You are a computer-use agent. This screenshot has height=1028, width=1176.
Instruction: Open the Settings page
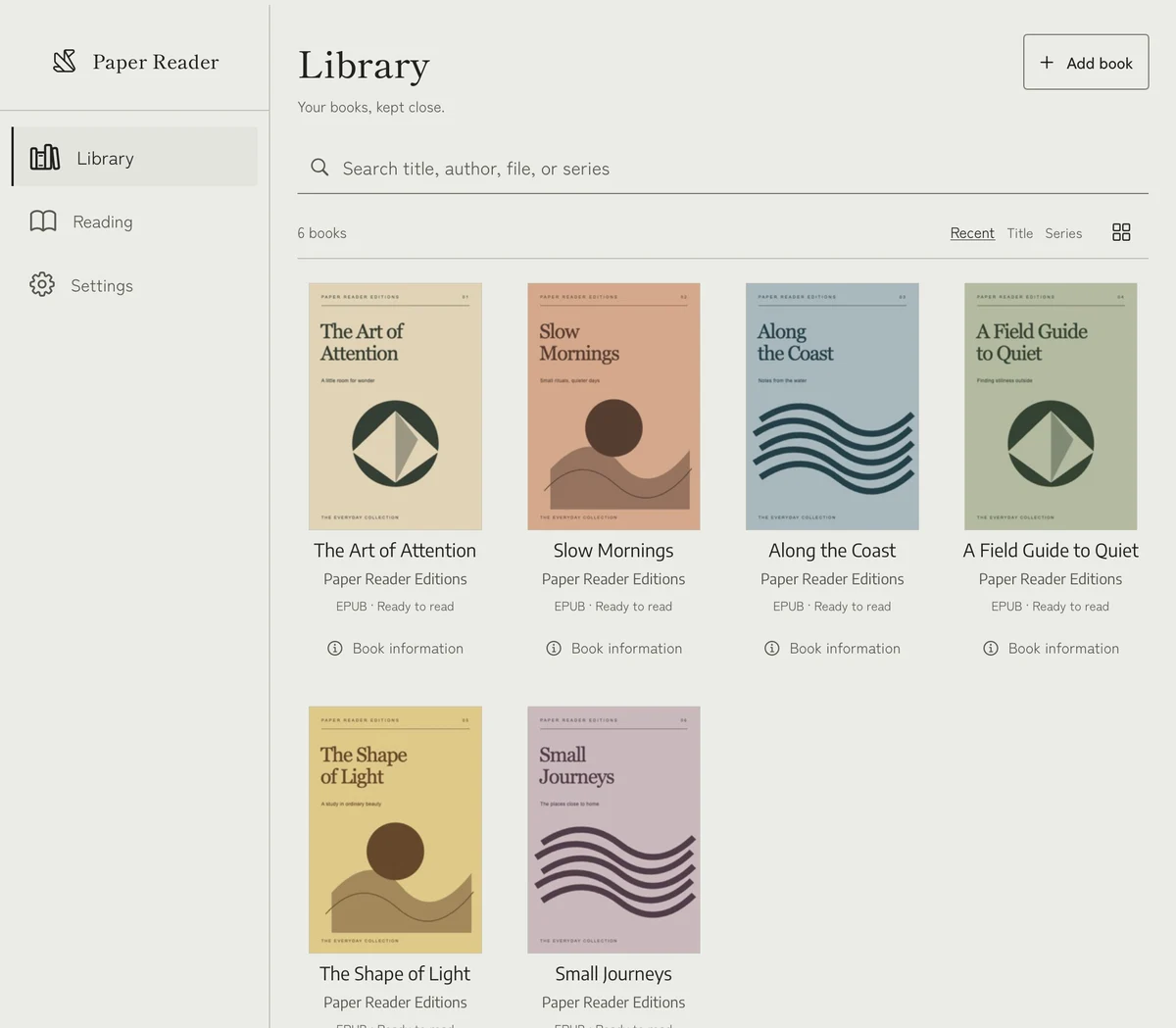click(x=135, y=285)
